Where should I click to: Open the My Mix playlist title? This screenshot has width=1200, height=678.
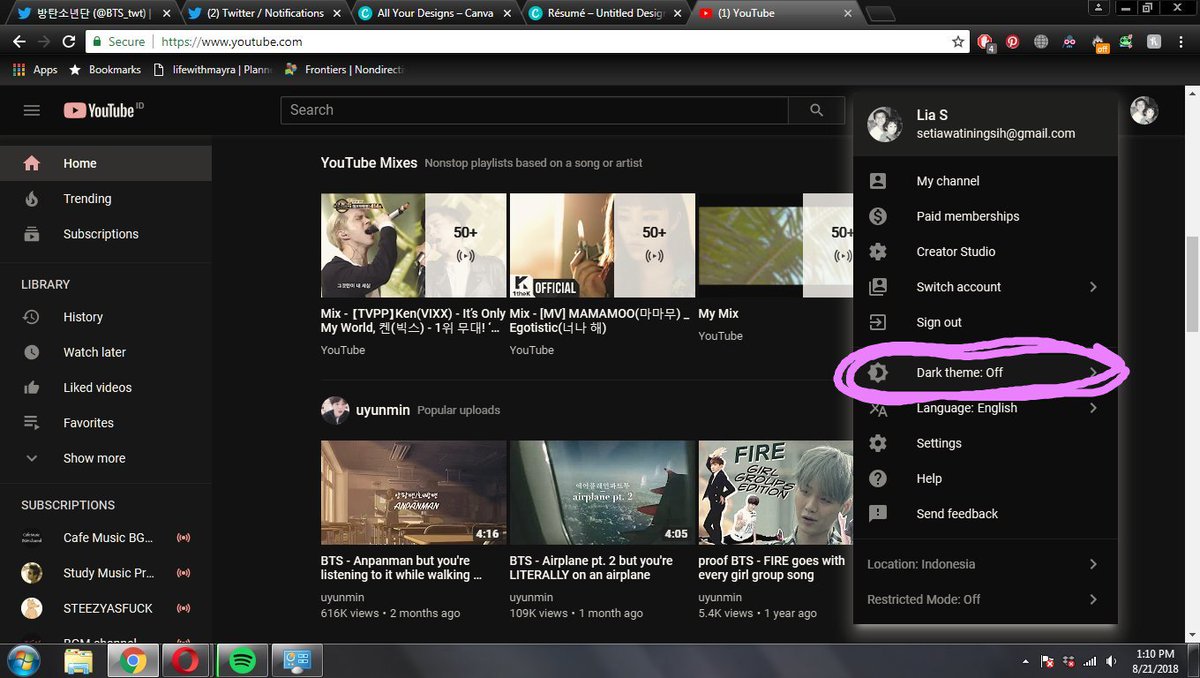pyautogui.click(x=718, y=313)
